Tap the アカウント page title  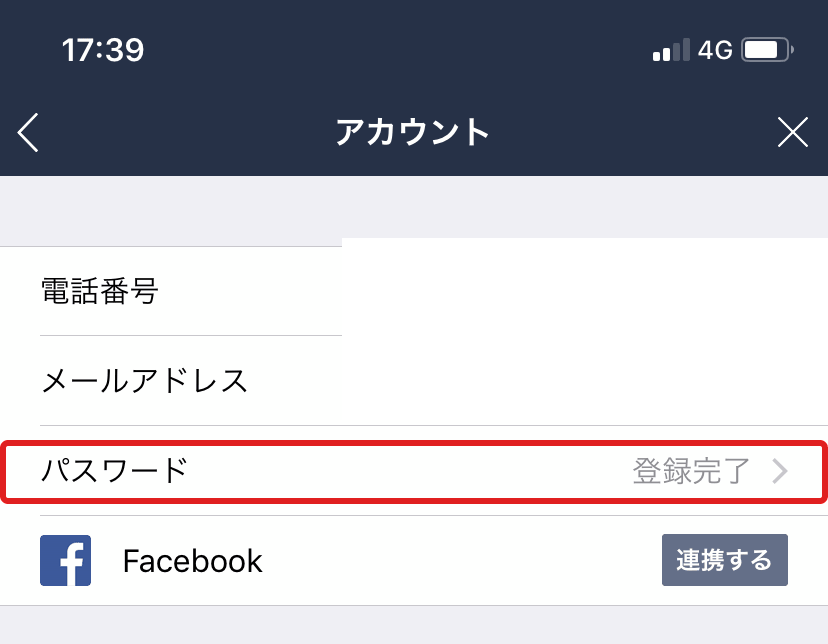click(412, 132)
